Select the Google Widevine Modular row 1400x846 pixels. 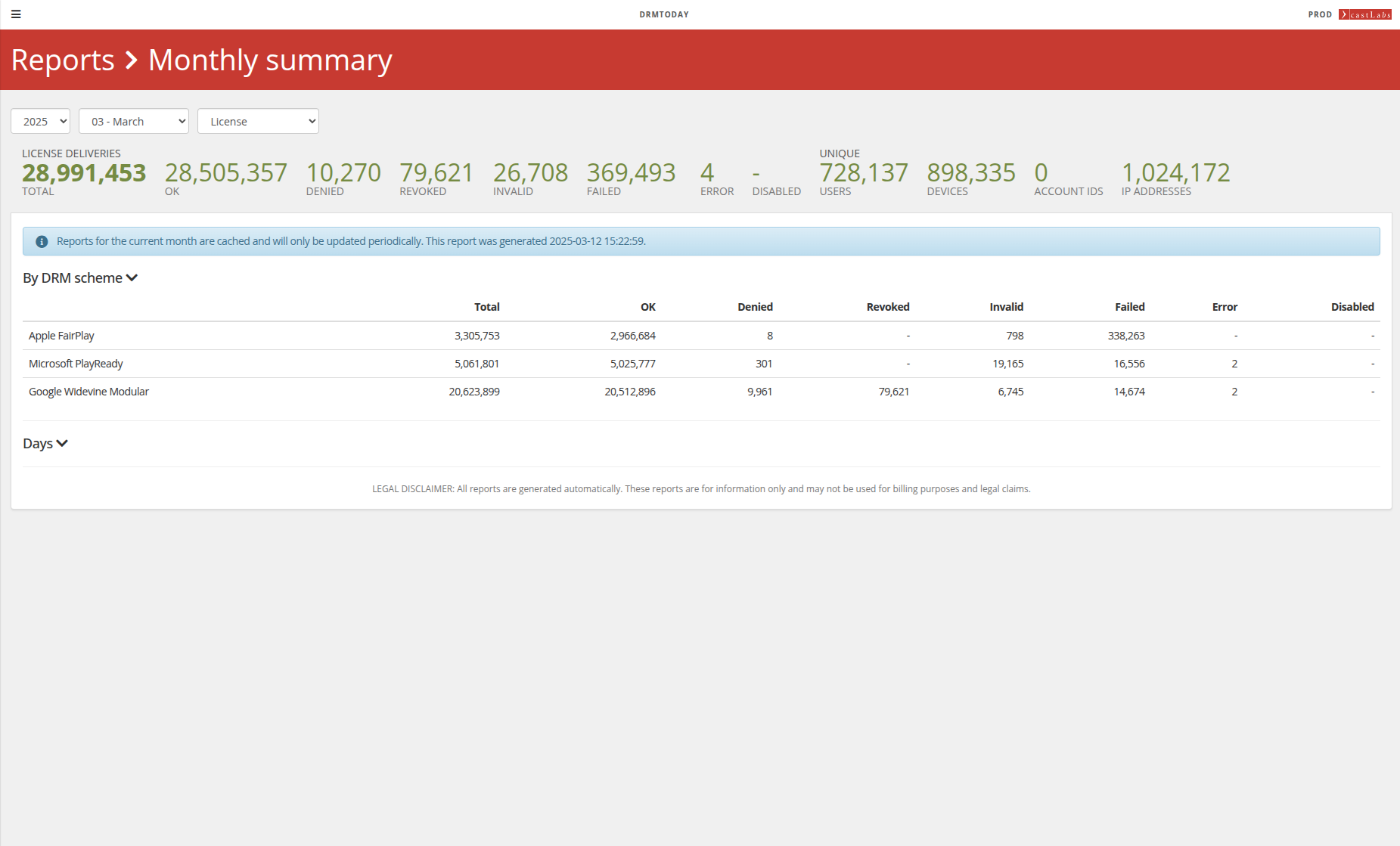pos(88,392)
